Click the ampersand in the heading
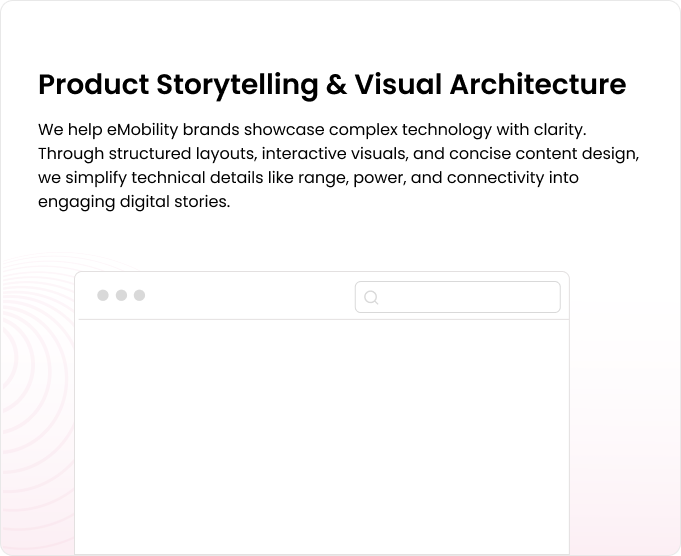This screenshot has width=681, height=556. [x=336, y=85]
